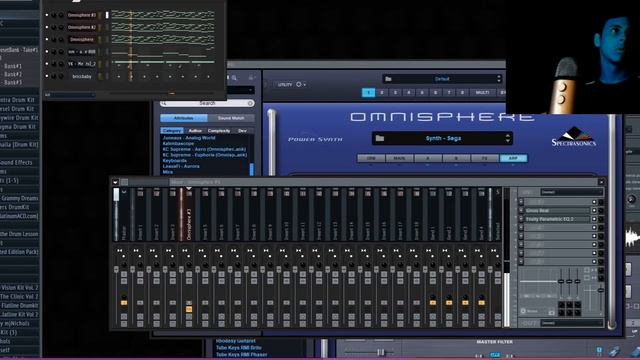Adjust the Master mixer track fader
The image size is (640, 360).
point(116,269)
